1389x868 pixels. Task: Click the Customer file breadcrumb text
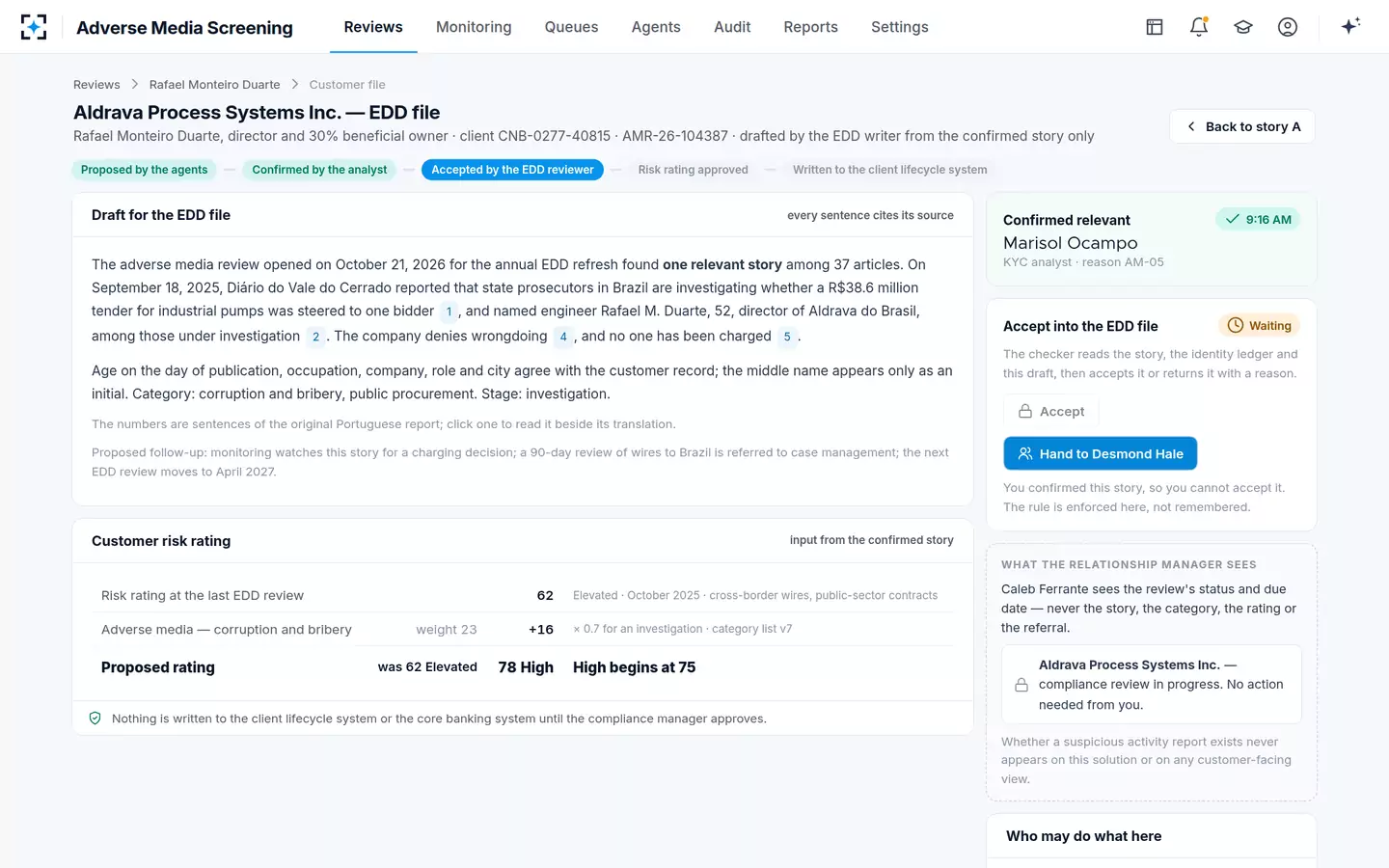(347, 85)
